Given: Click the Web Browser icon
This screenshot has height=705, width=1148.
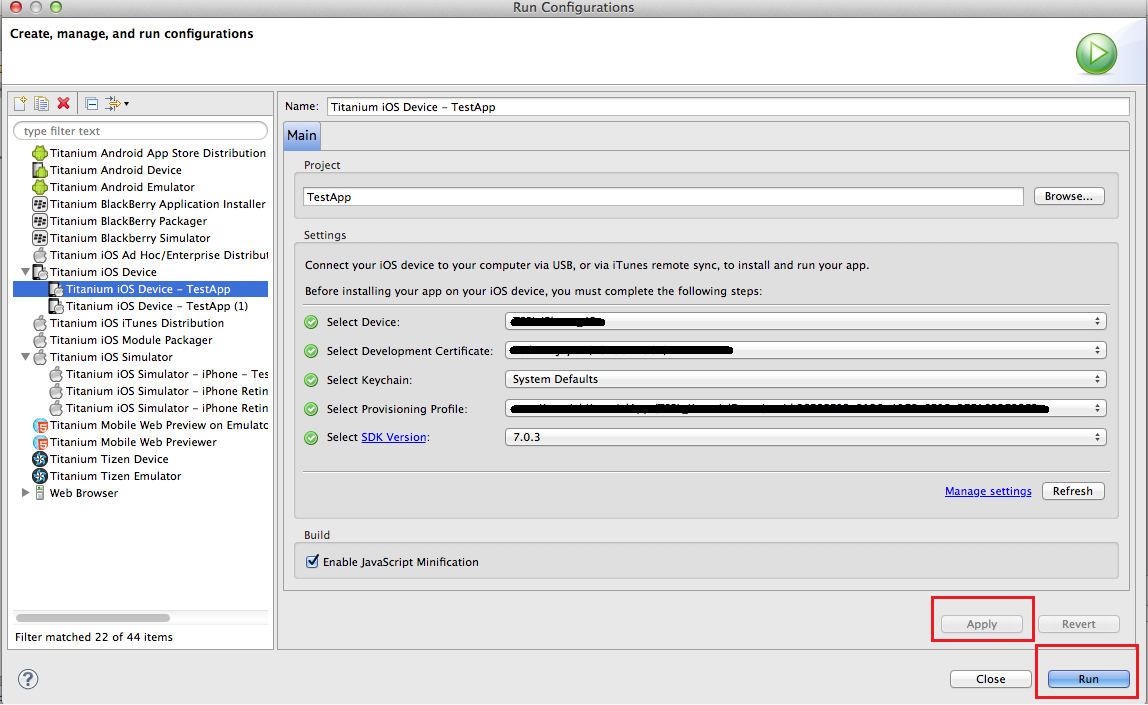Looking at the screenshot, I should click(x=40, y=493).
